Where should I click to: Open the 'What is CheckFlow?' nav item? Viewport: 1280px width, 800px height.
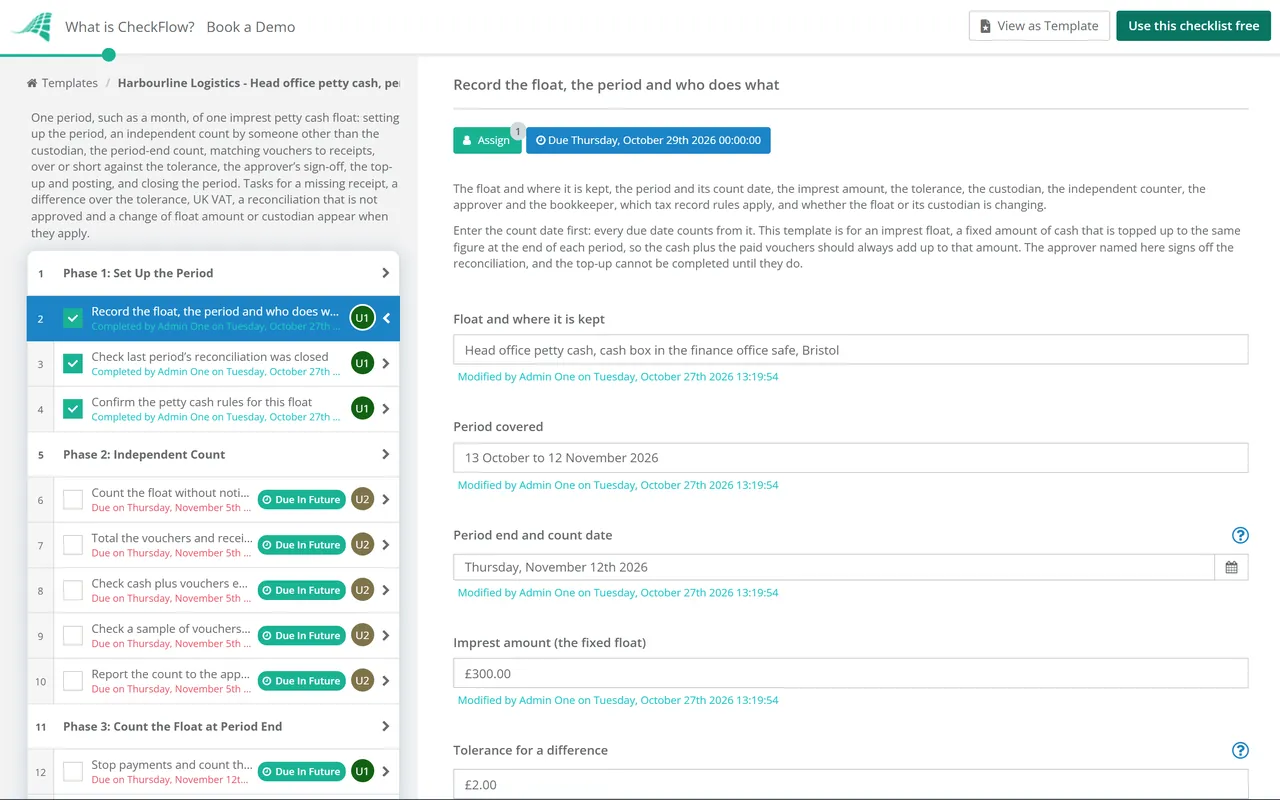tap(130, 27)
